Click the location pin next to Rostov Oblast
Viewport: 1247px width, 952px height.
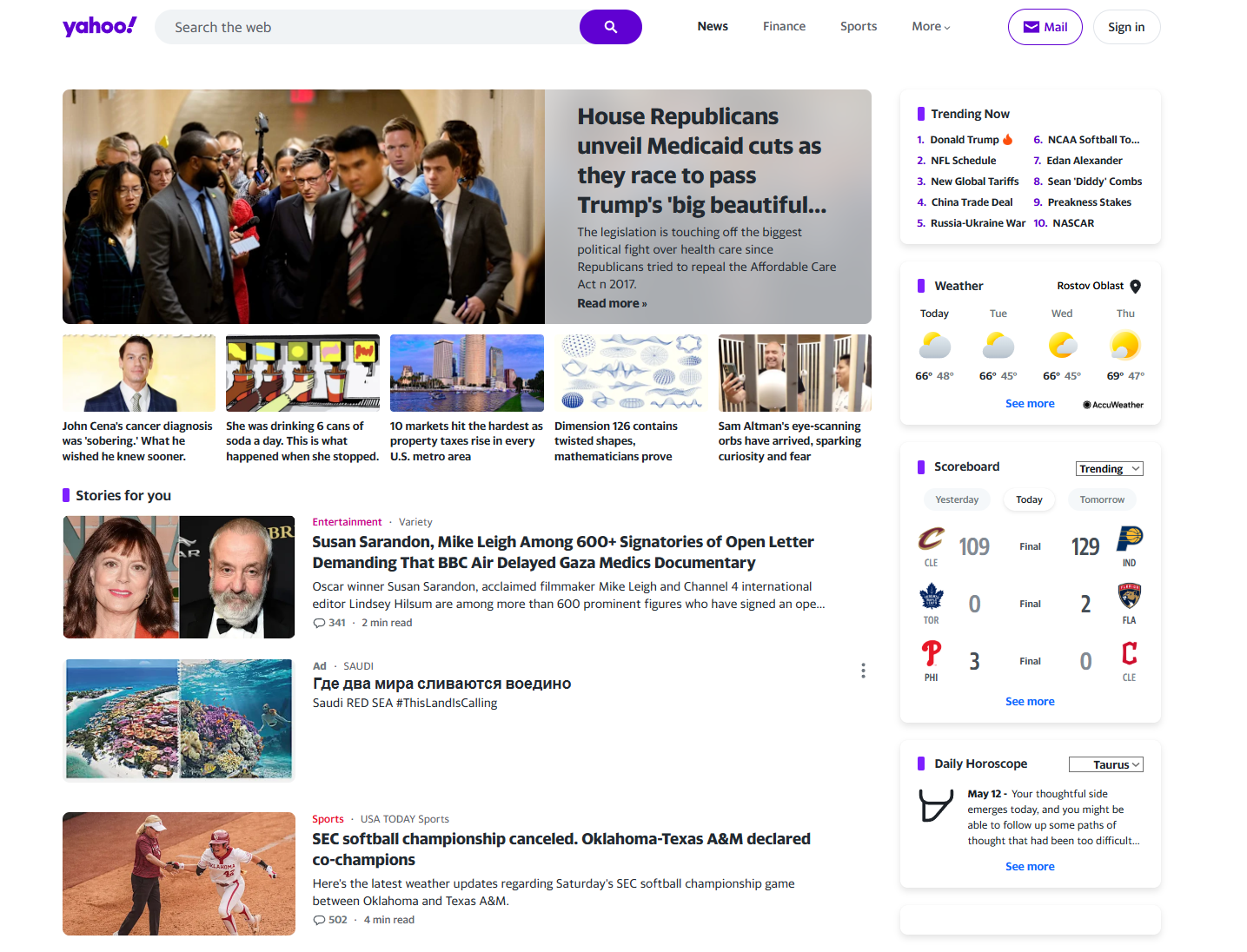(1135, 286)
